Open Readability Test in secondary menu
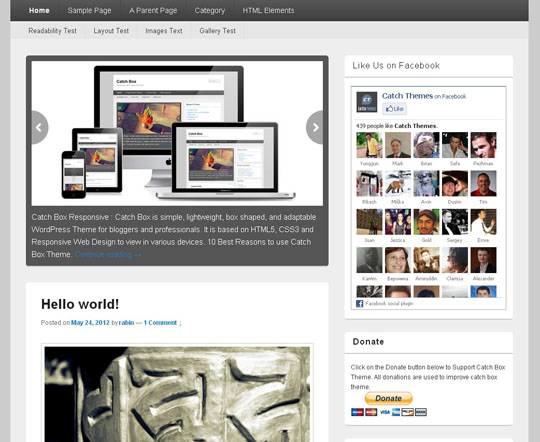This screenshot has width=540, height=442. pos(52,31)
